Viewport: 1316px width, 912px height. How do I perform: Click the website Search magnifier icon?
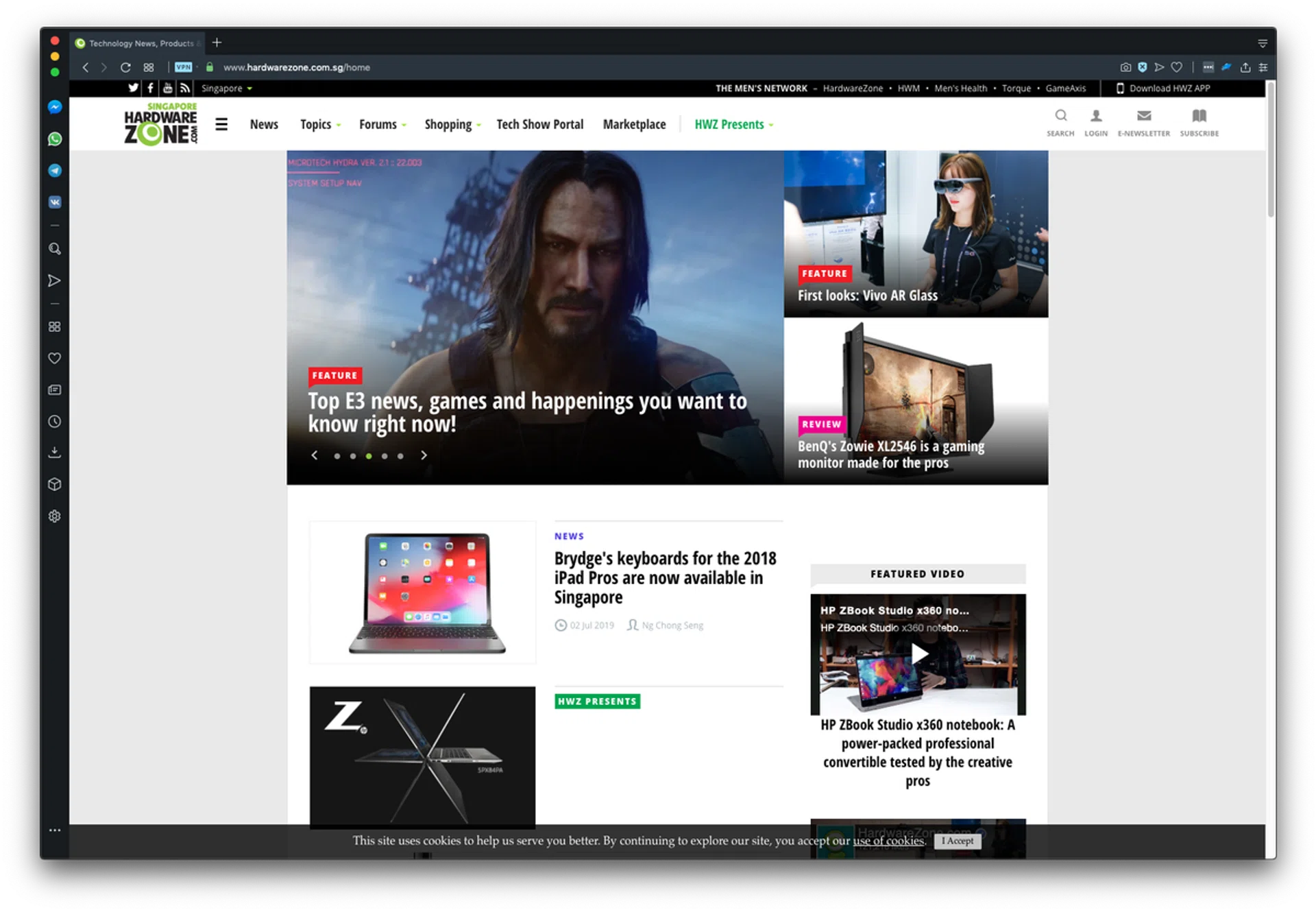(x=1060, y=116)
